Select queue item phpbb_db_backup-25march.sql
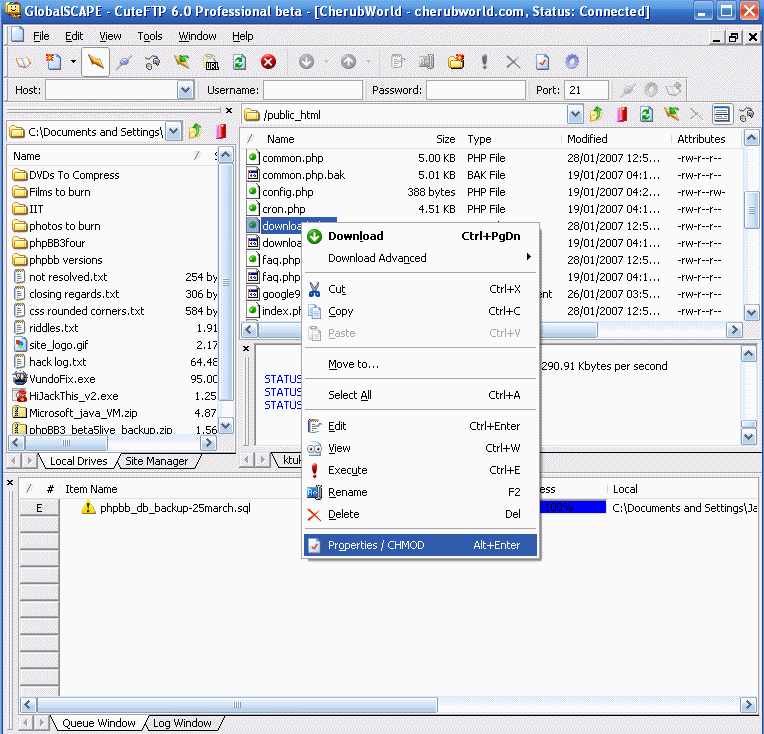Image resolution: width=764 pixels, height=734 pixels. pyautogui.click(x=175, y=508)
